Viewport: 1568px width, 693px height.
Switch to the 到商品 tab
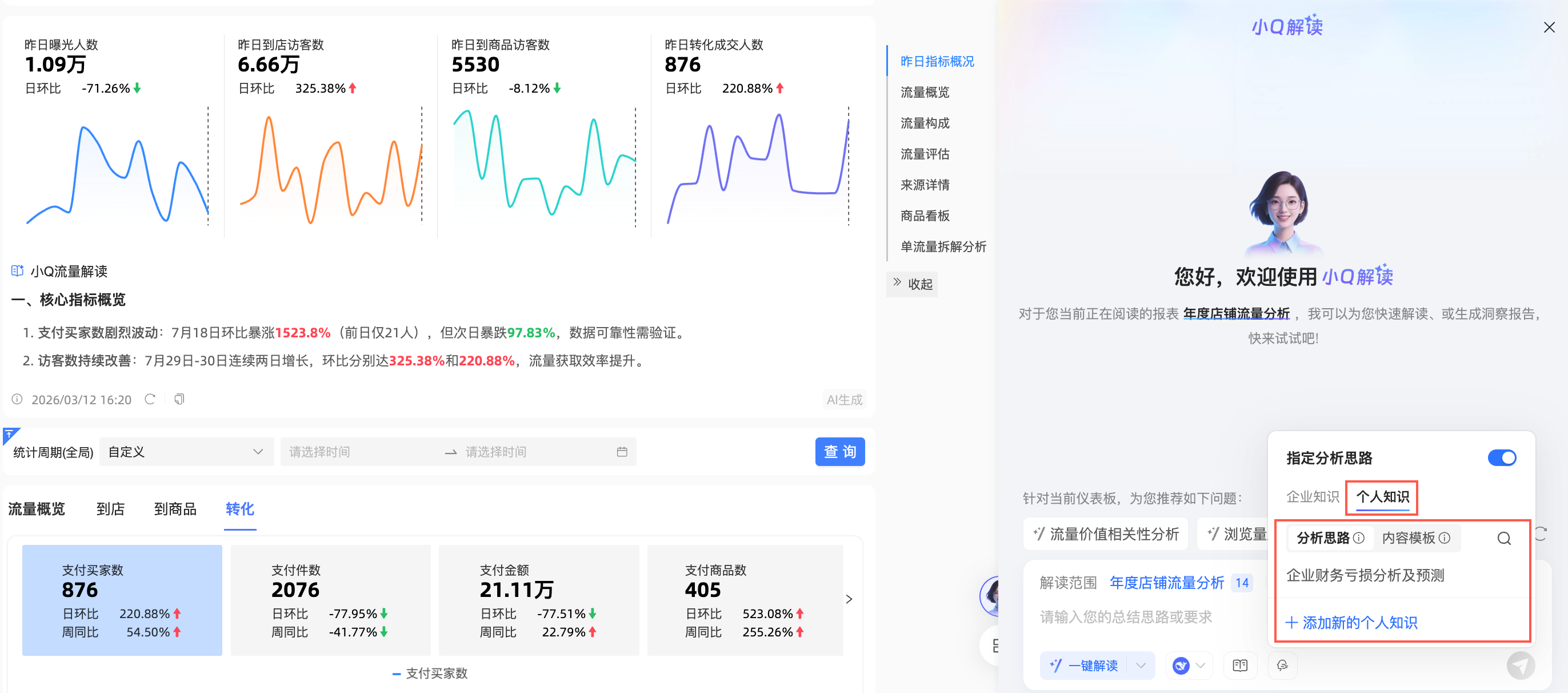[x=175, y=508]
